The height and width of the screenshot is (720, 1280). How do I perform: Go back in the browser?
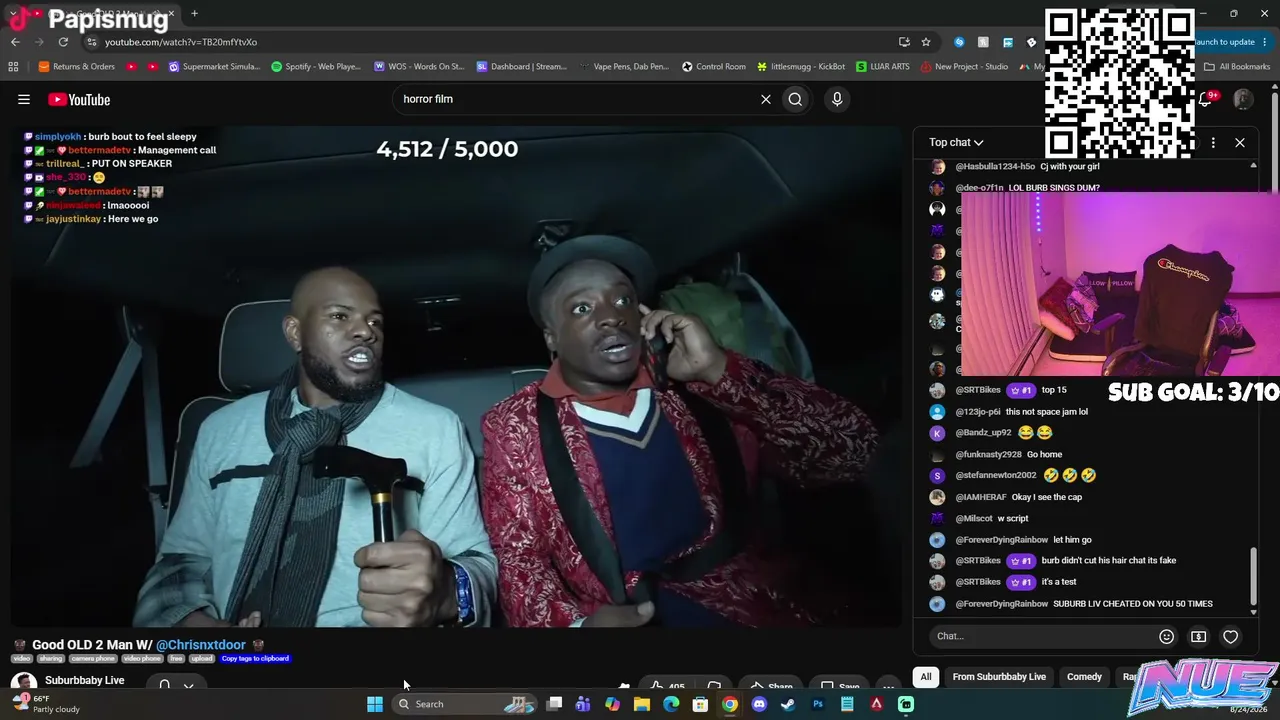(15, 42)
